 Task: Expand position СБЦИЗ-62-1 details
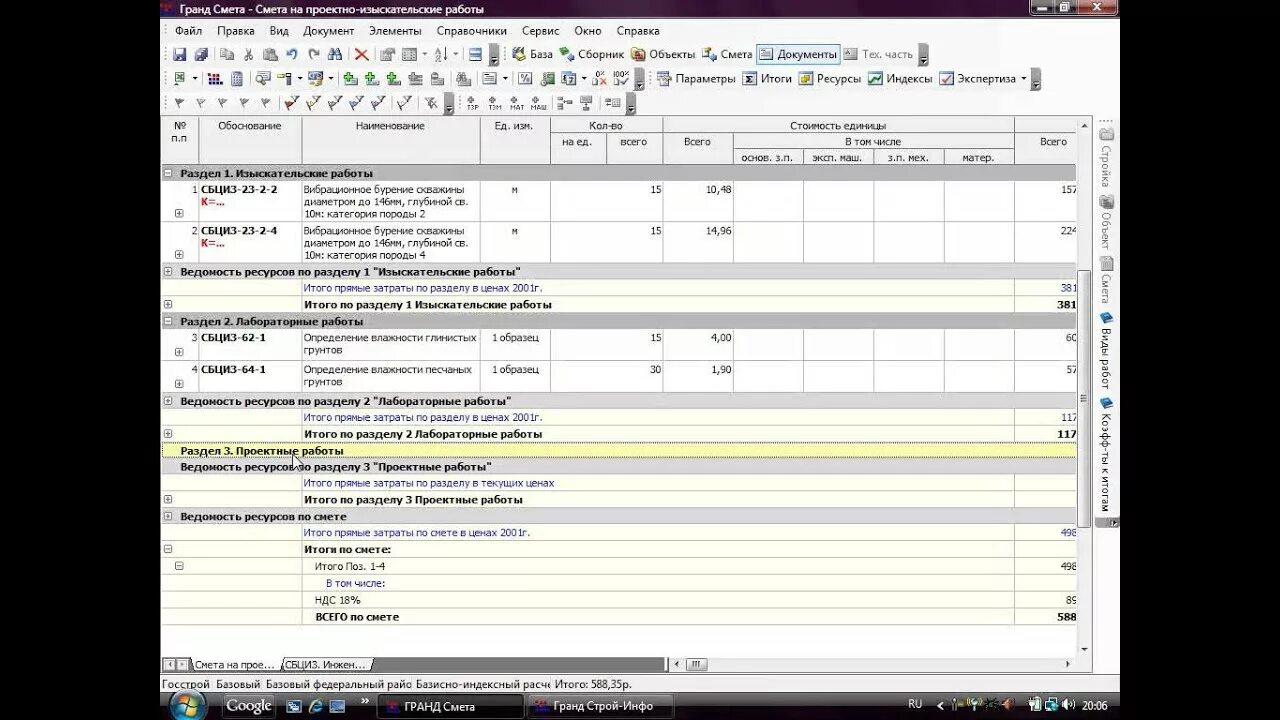[179, 352]
